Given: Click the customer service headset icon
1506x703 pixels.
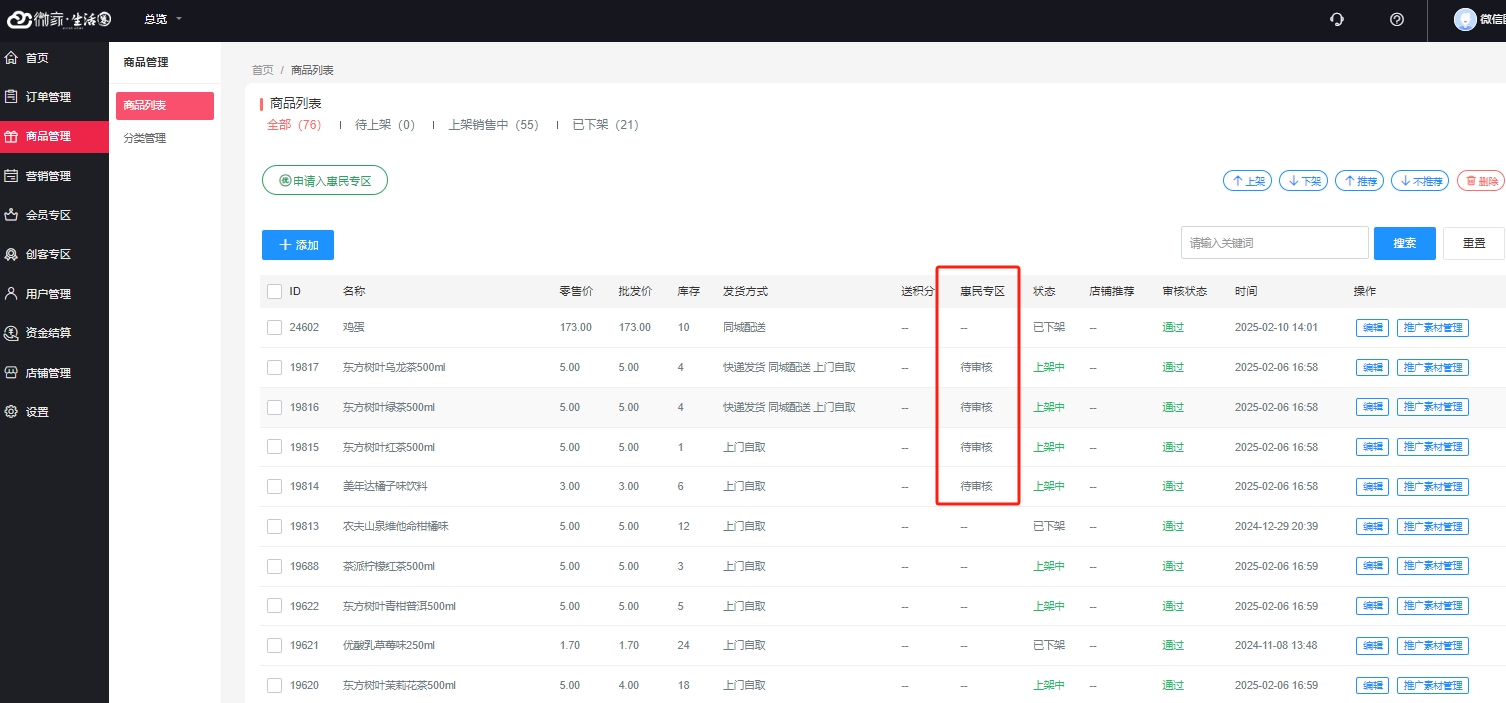Looking at the screenshot, I should pyautogui.click(x=1337, y=19).
